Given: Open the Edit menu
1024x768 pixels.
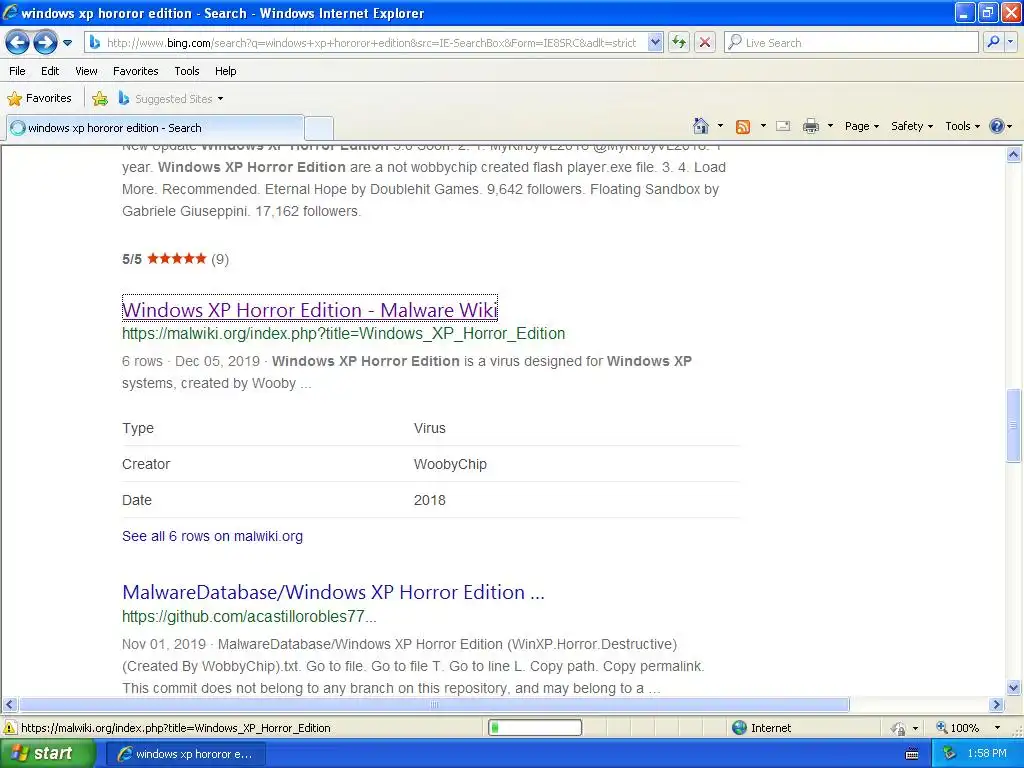Looking at the screenshot, I should coord(50,71).
